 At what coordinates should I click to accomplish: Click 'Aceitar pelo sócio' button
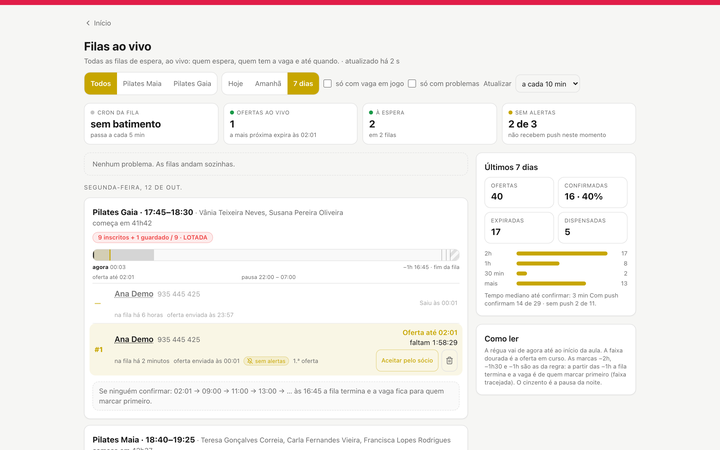407,360
